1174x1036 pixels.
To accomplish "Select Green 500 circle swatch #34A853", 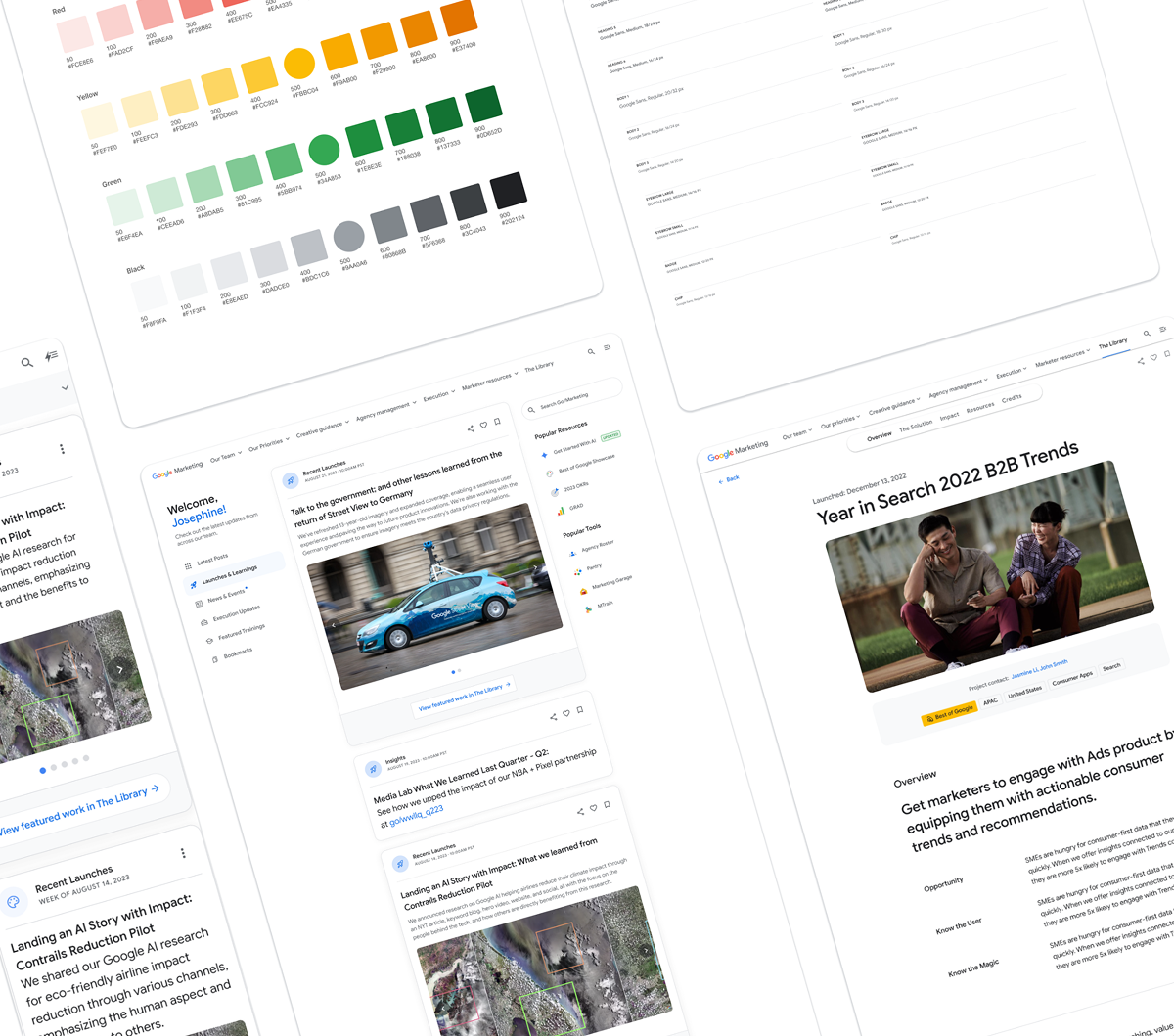I will [x=324, y=150].
